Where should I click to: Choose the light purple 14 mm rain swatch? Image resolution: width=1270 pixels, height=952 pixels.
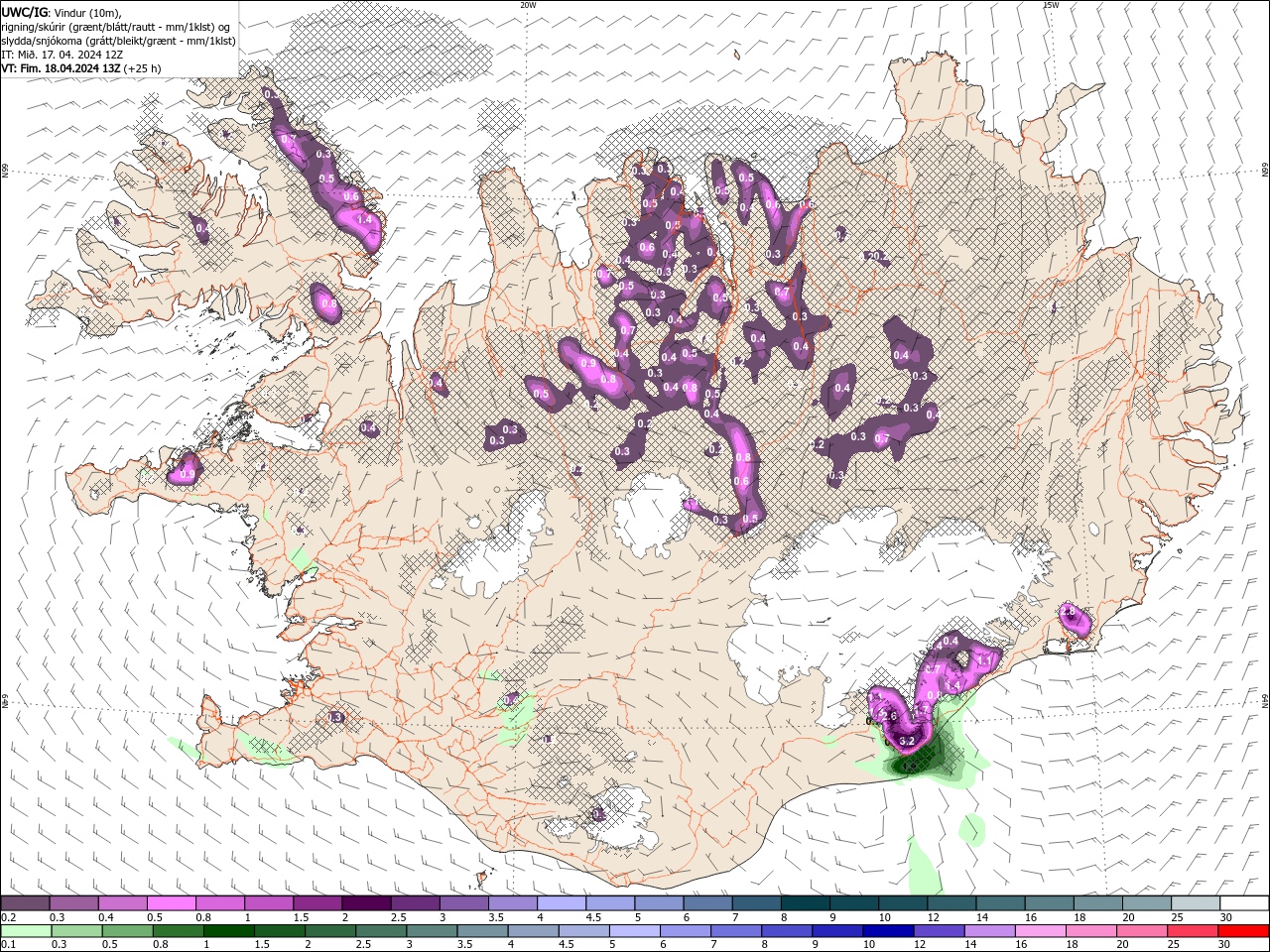[989, 931]
